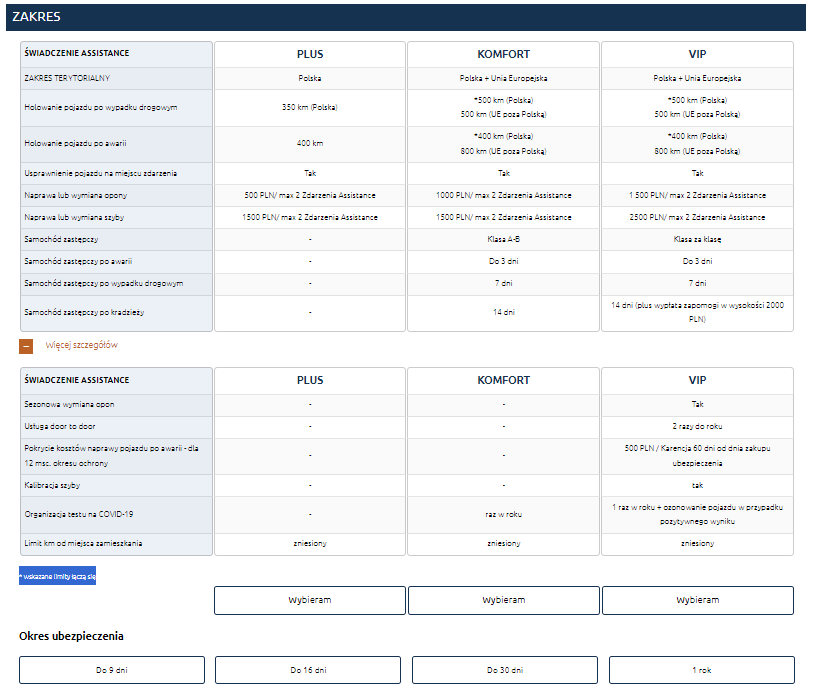Click the blue 'wskazane limity łączą się' note
The height and width of the screenshot is (692, 814).
click(x=57, y=576)
